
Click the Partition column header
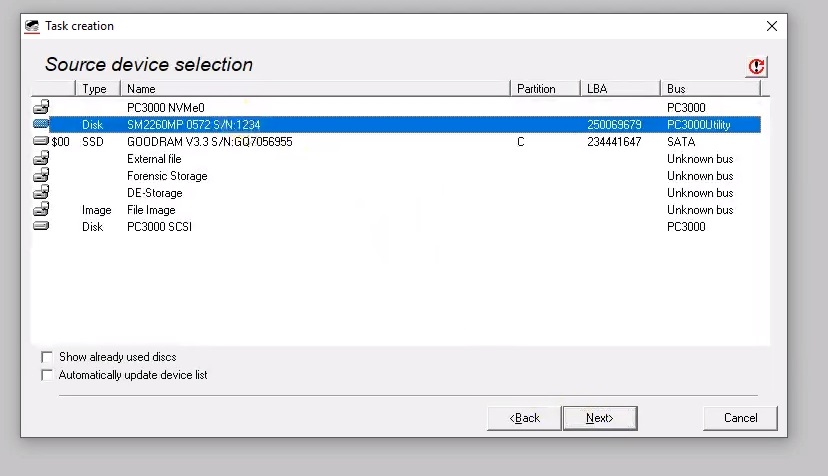545,89
